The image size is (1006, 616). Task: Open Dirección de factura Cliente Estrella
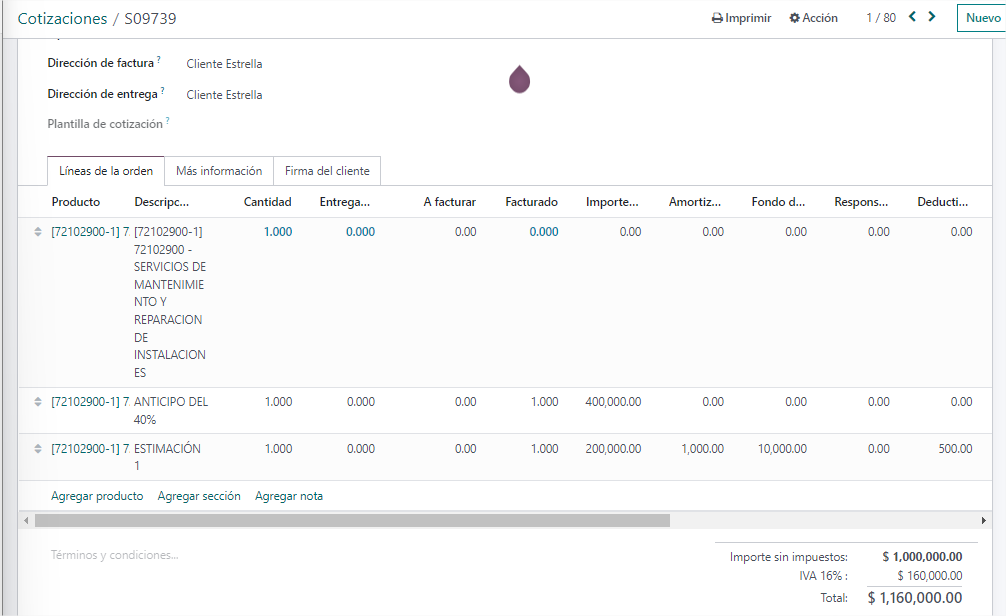pyautogui.click(x=224, y=64)
